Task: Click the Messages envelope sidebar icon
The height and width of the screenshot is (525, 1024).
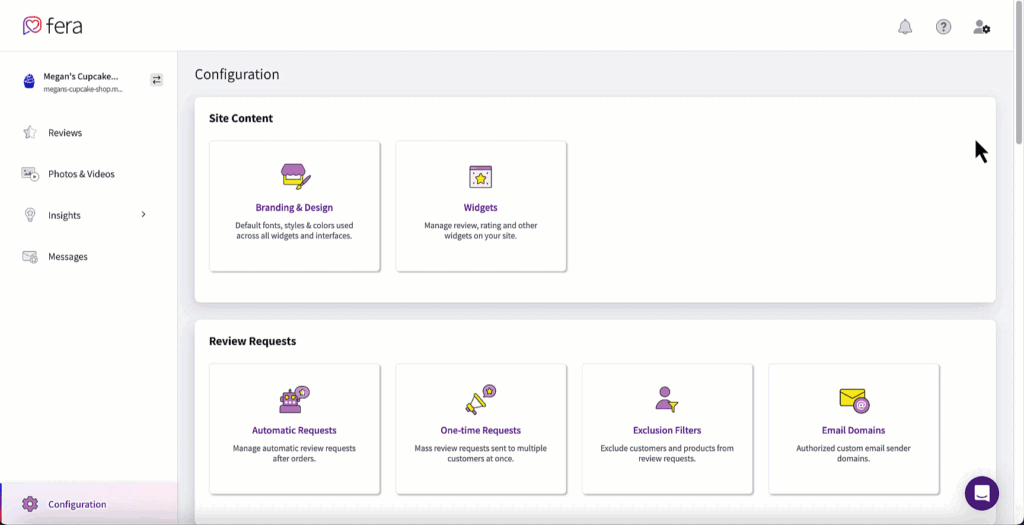Action: (x=30, y=257)
